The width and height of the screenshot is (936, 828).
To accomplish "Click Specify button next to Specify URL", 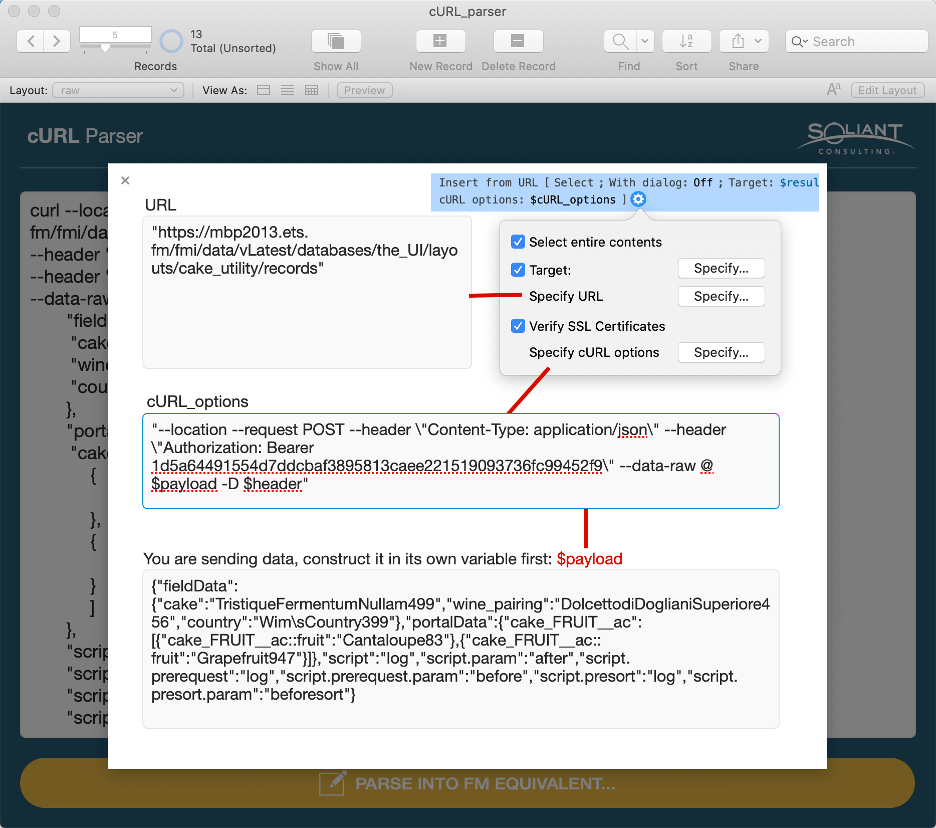I will (721, 297).
